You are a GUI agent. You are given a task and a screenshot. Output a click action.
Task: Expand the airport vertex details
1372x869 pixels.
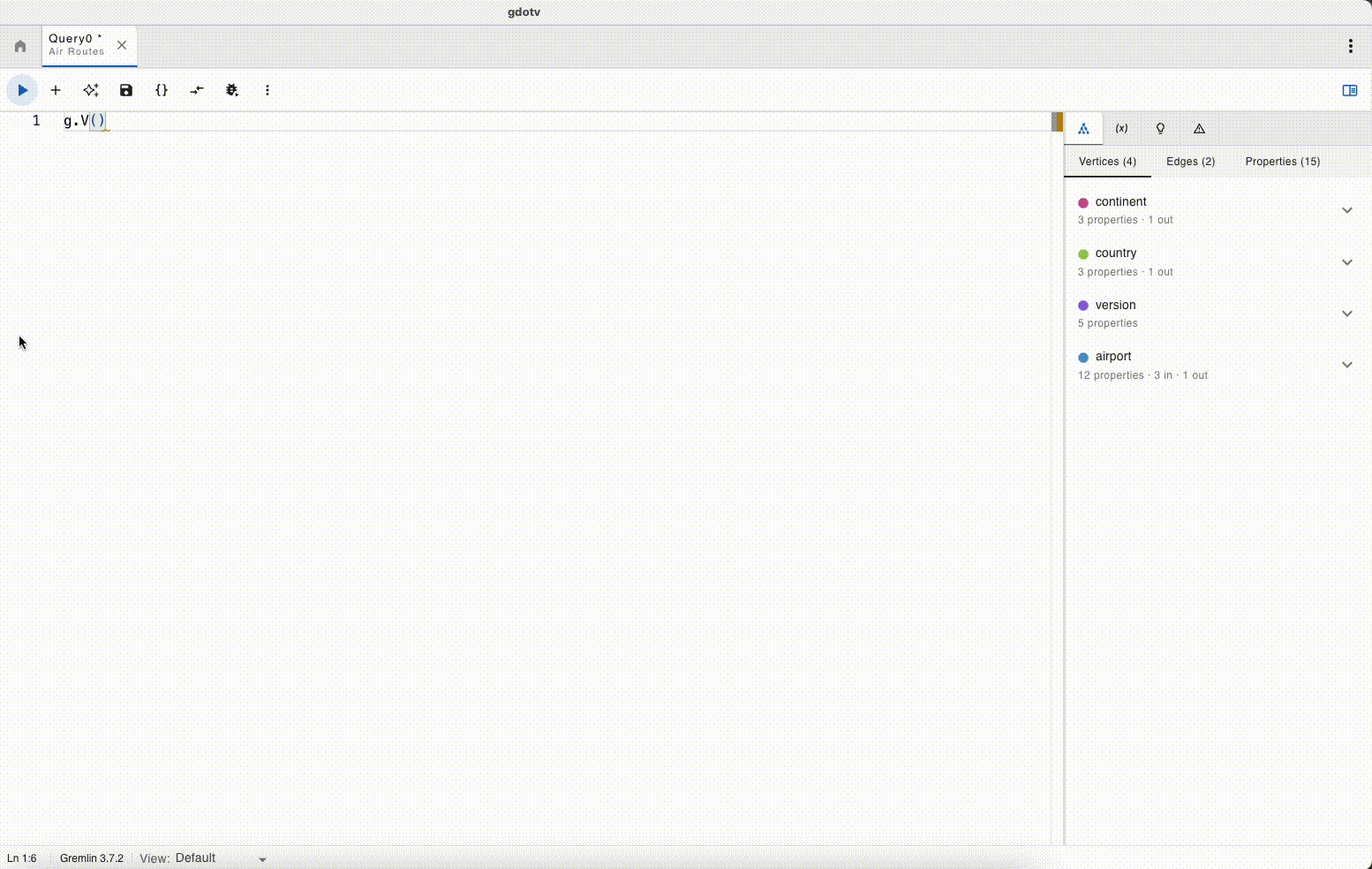(x=1346, y=365)
